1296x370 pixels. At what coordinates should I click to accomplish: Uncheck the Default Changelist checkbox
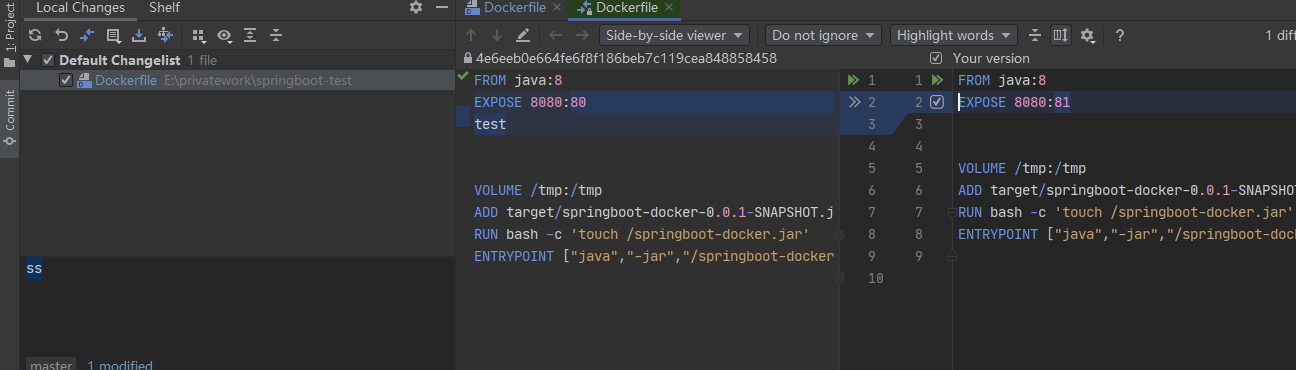pos(48,60)
